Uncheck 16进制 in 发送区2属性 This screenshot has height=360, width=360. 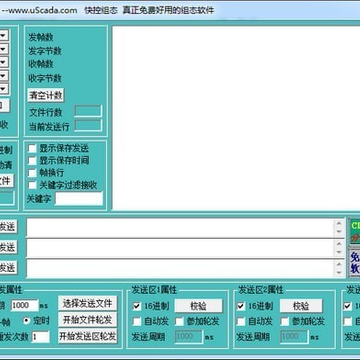click(241, 306)
